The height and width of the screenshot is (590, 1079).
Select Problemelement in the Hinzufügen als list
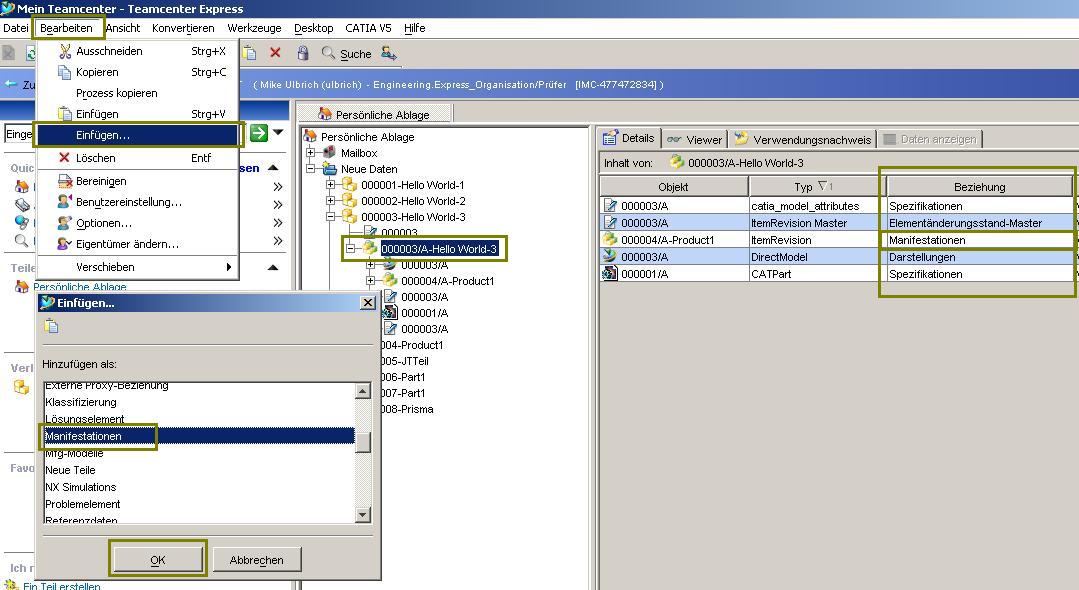(x=200, y=504)
